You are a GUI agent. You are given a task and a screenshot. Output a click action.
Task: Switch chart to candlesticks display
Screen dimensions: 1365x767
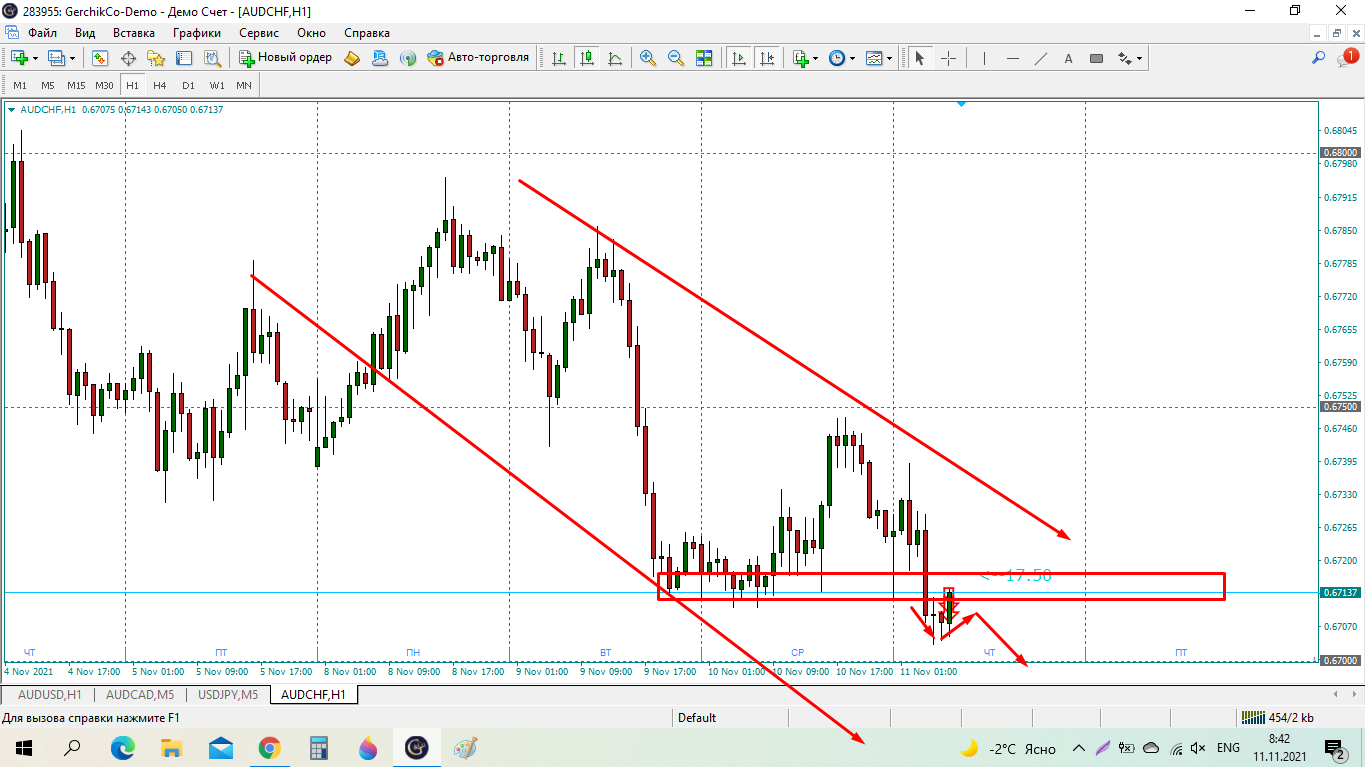tap(586, 58)
